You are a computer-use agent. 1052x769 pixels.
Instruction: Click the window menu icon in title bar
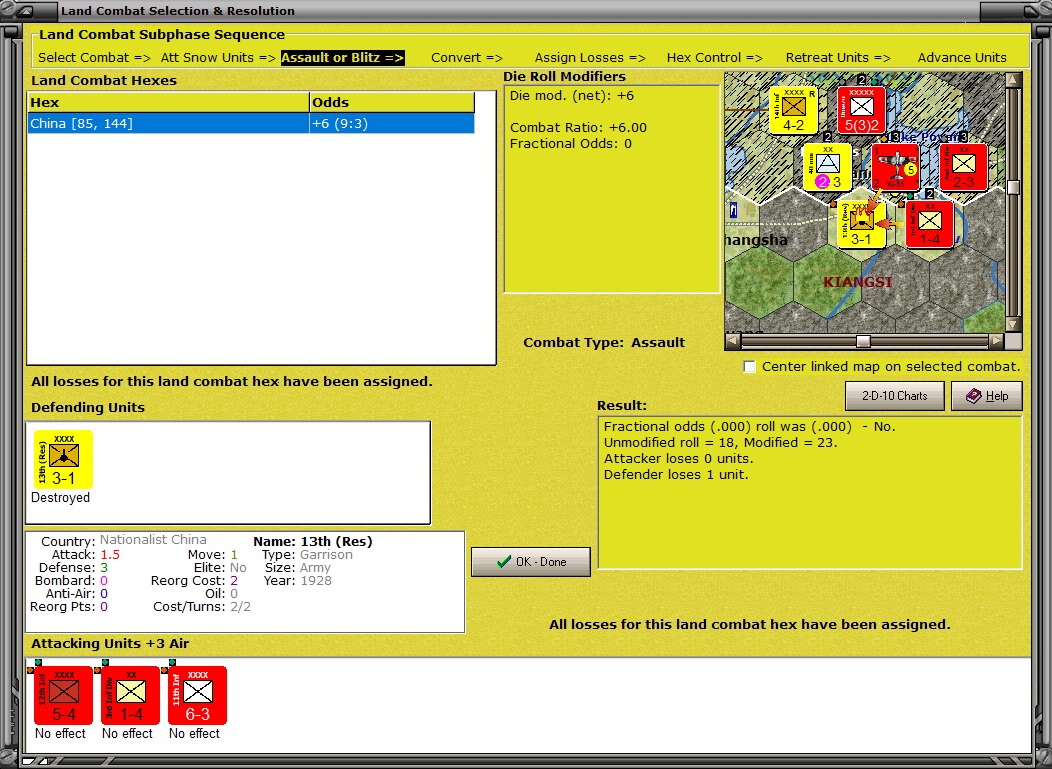click(27, 11)
